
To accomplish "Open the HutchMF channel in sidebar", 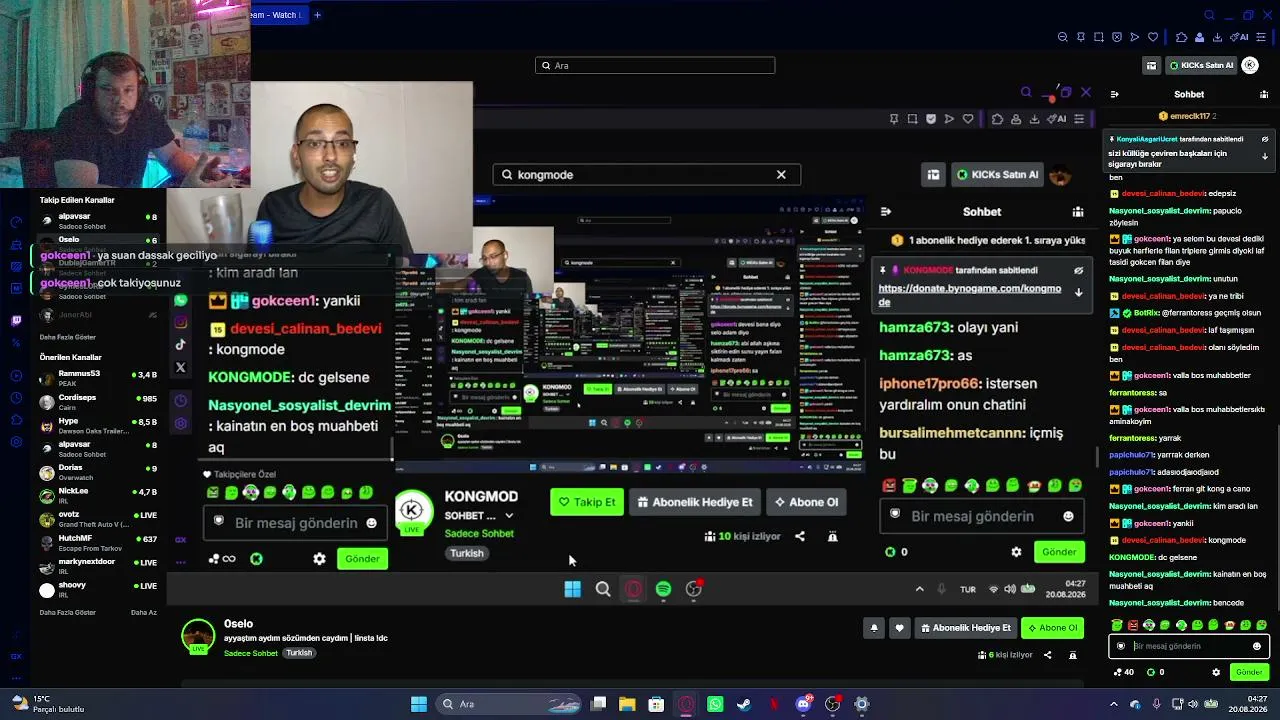I will 99,542.
